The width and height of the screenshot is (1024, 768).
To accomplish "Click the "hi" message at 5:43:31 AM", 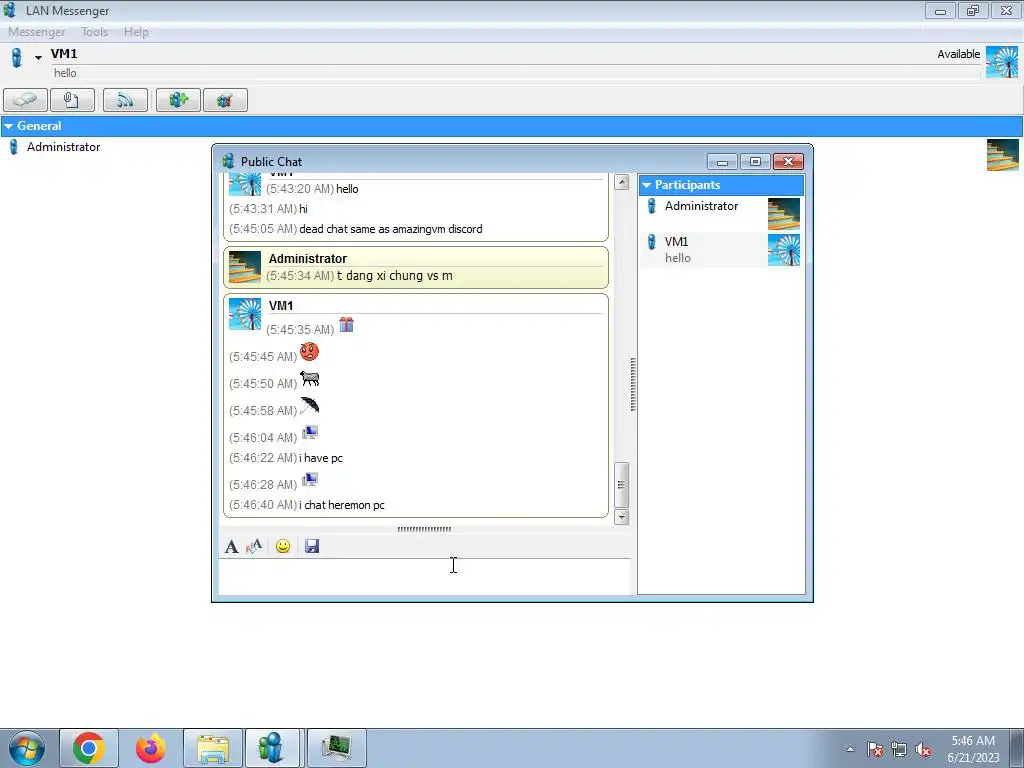I will pos(303,209).
